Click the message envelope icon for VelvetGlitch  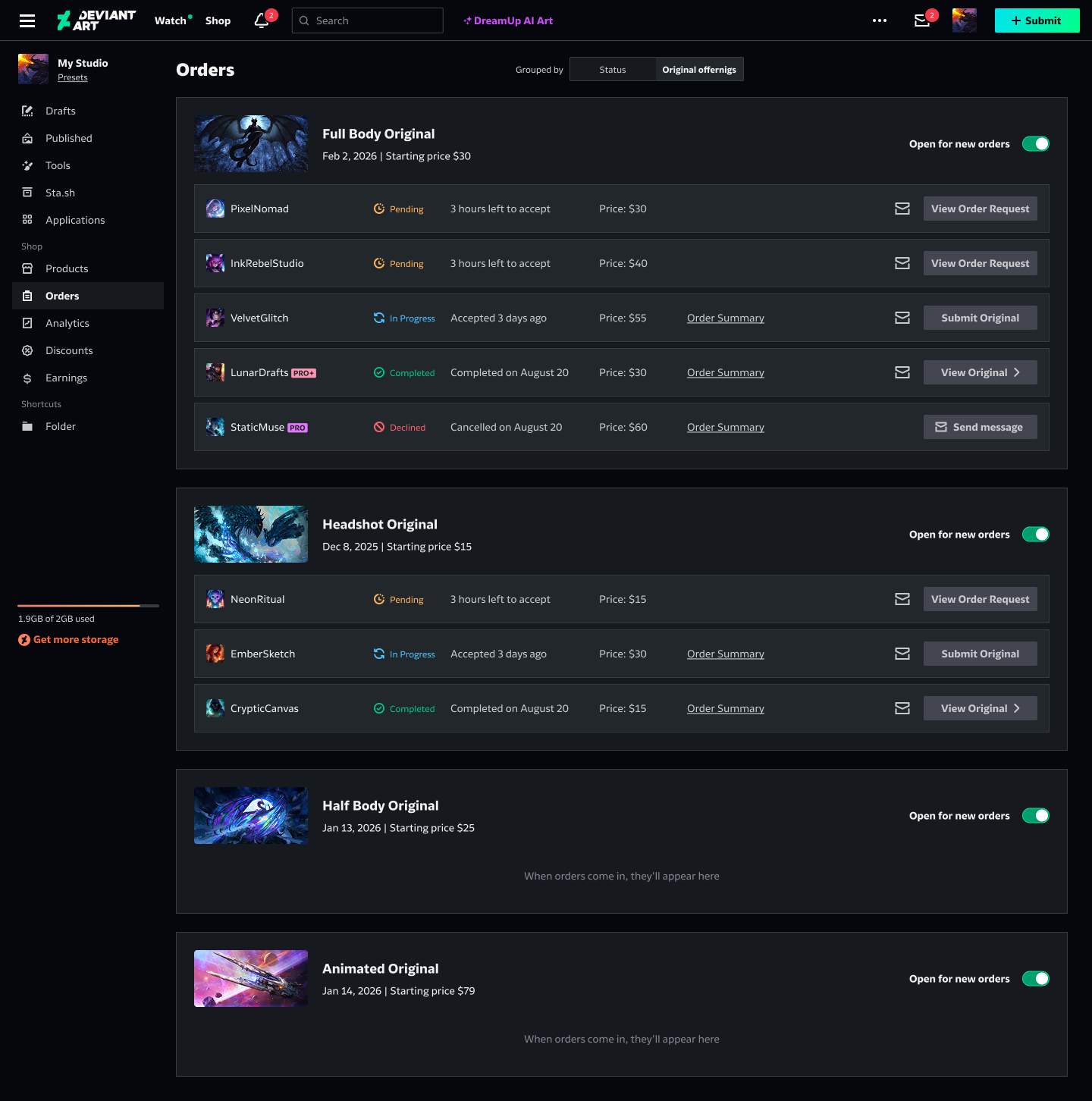[x=902, y=318]
